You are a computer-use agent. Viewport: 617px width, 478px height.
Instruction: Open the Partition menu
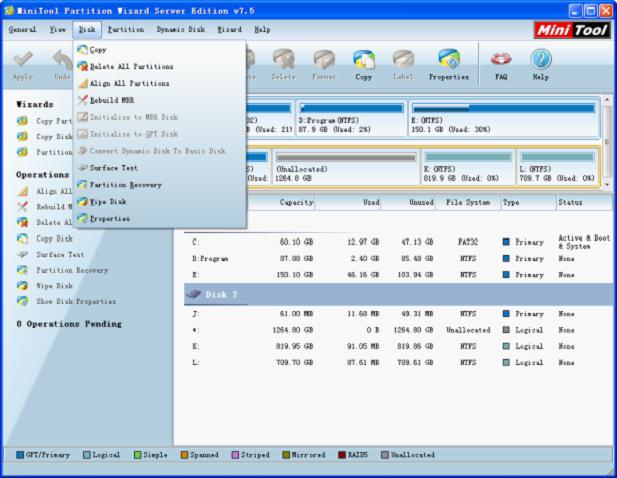click(126, 30)
